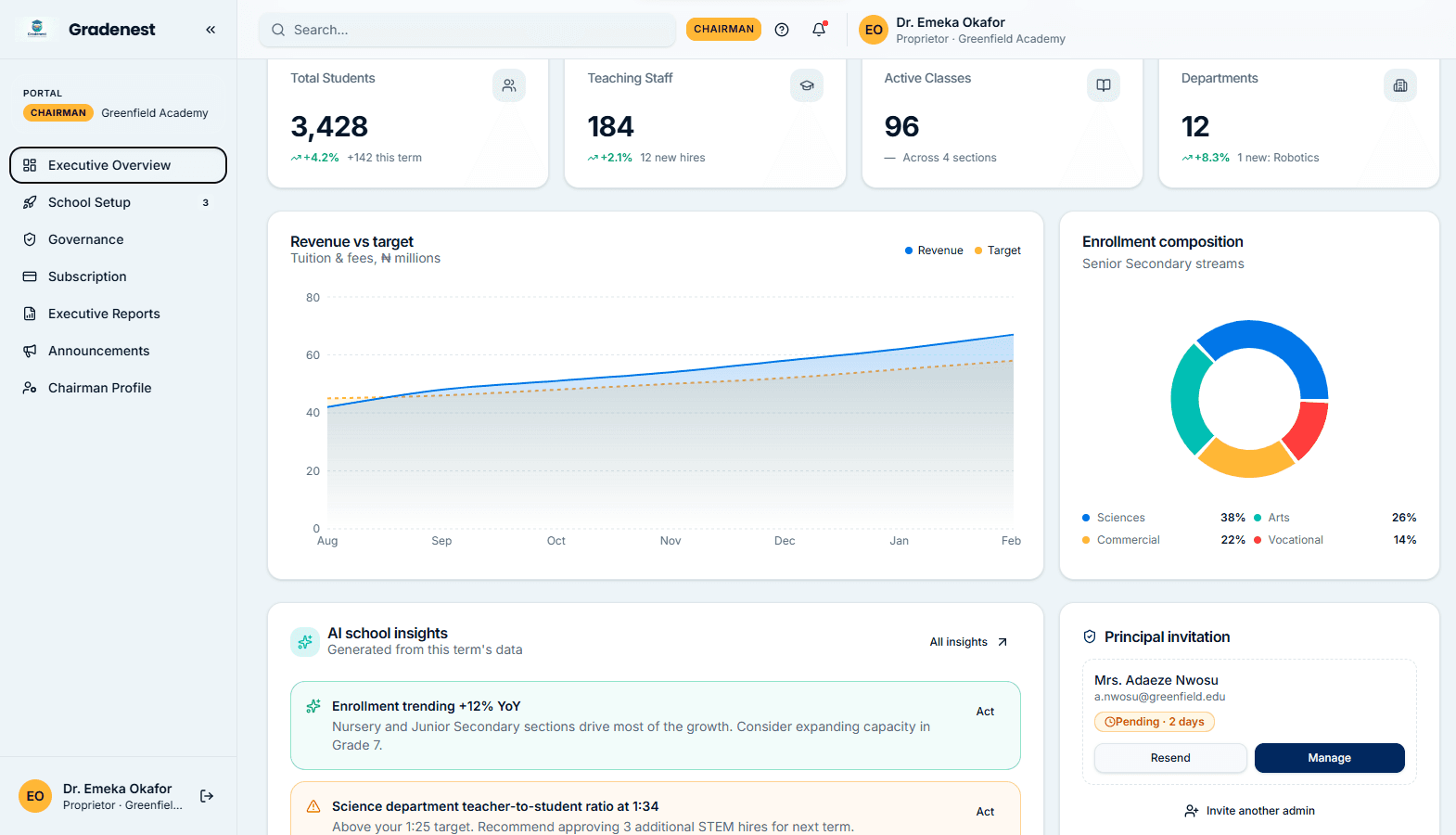
Task: Click the Search input field
Action: pyautogui.click(x=467, y=30)
